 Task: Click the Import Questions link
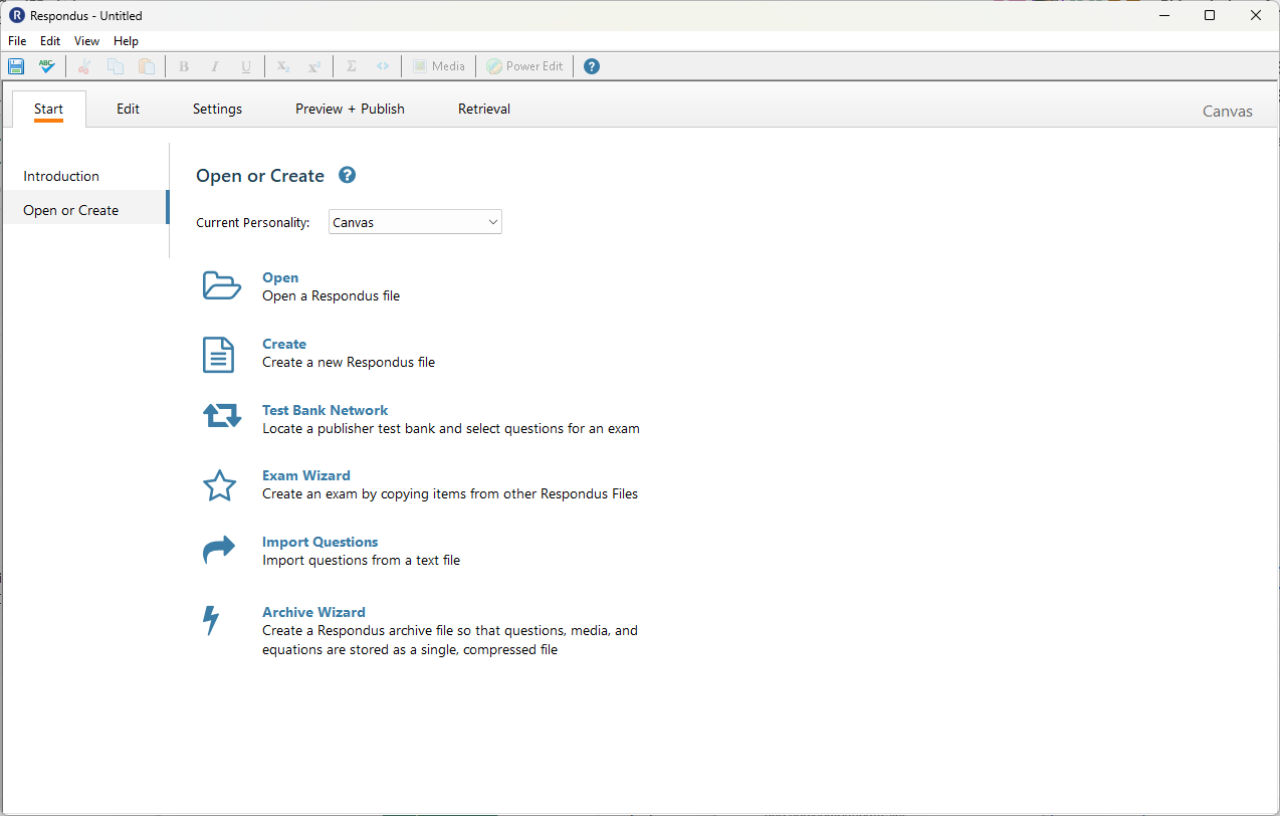[320, 541]
